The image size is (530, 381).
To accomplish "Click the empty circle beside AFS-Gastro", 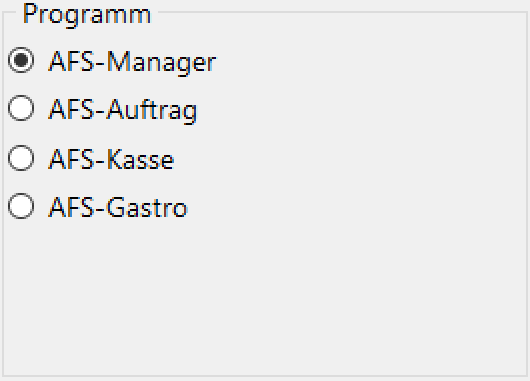I will coord(21,206).
